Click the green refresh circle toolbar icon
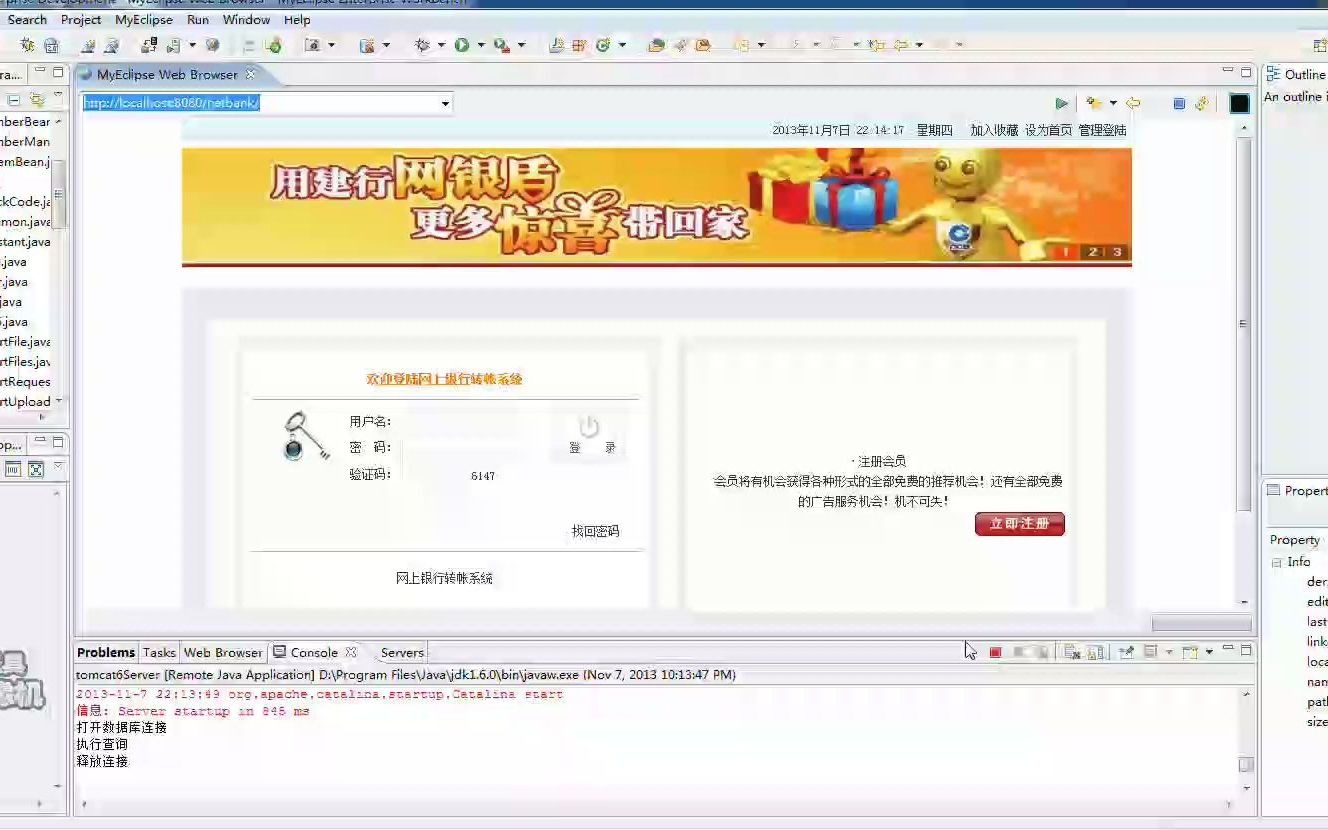 pos(603,45)
